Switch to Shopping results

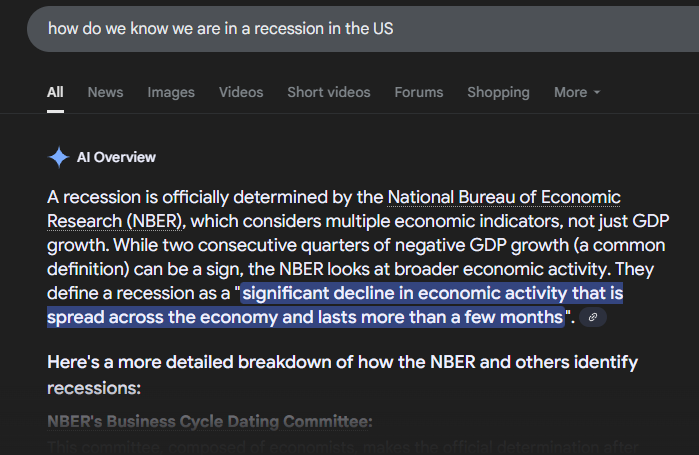click(x=498, y=92)
